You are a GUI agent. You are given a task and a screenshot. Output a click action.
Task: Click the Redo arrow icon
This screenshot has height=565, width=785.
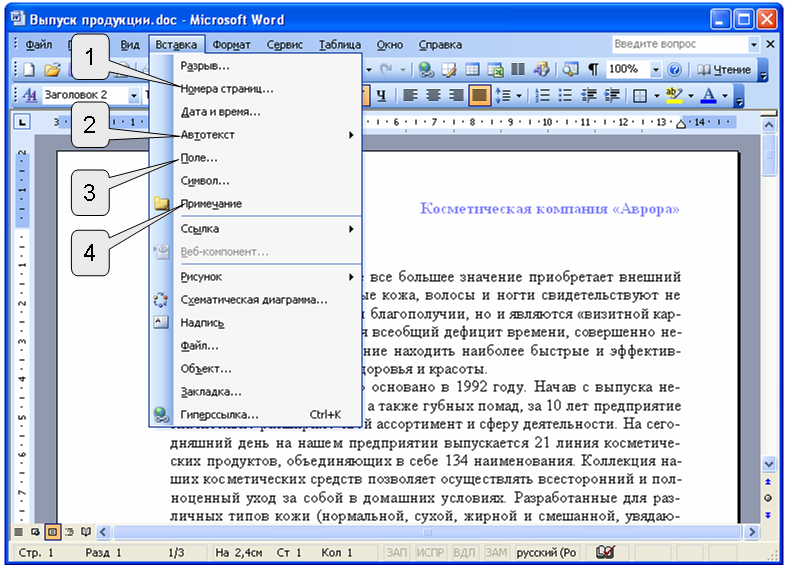(x=386, y=70)
